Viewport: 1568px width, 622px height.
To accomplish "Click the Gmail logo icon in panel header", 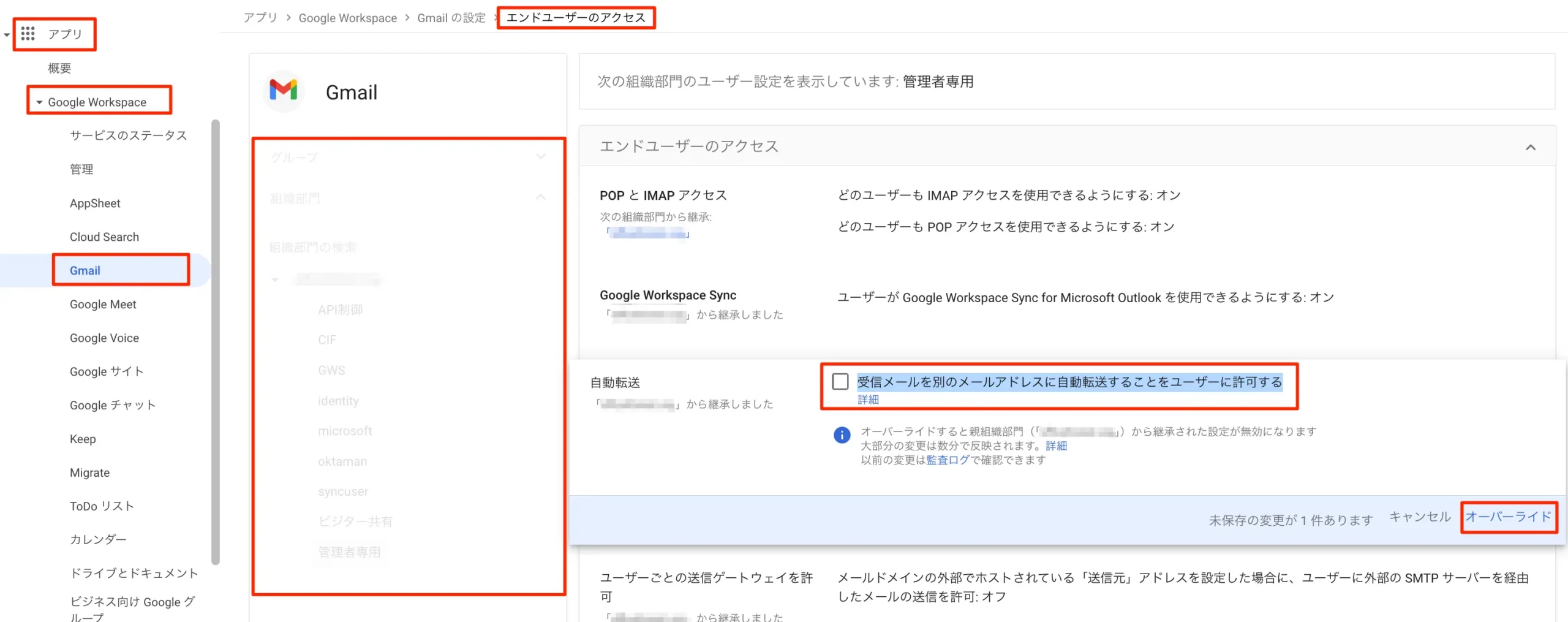I will 284,91.
